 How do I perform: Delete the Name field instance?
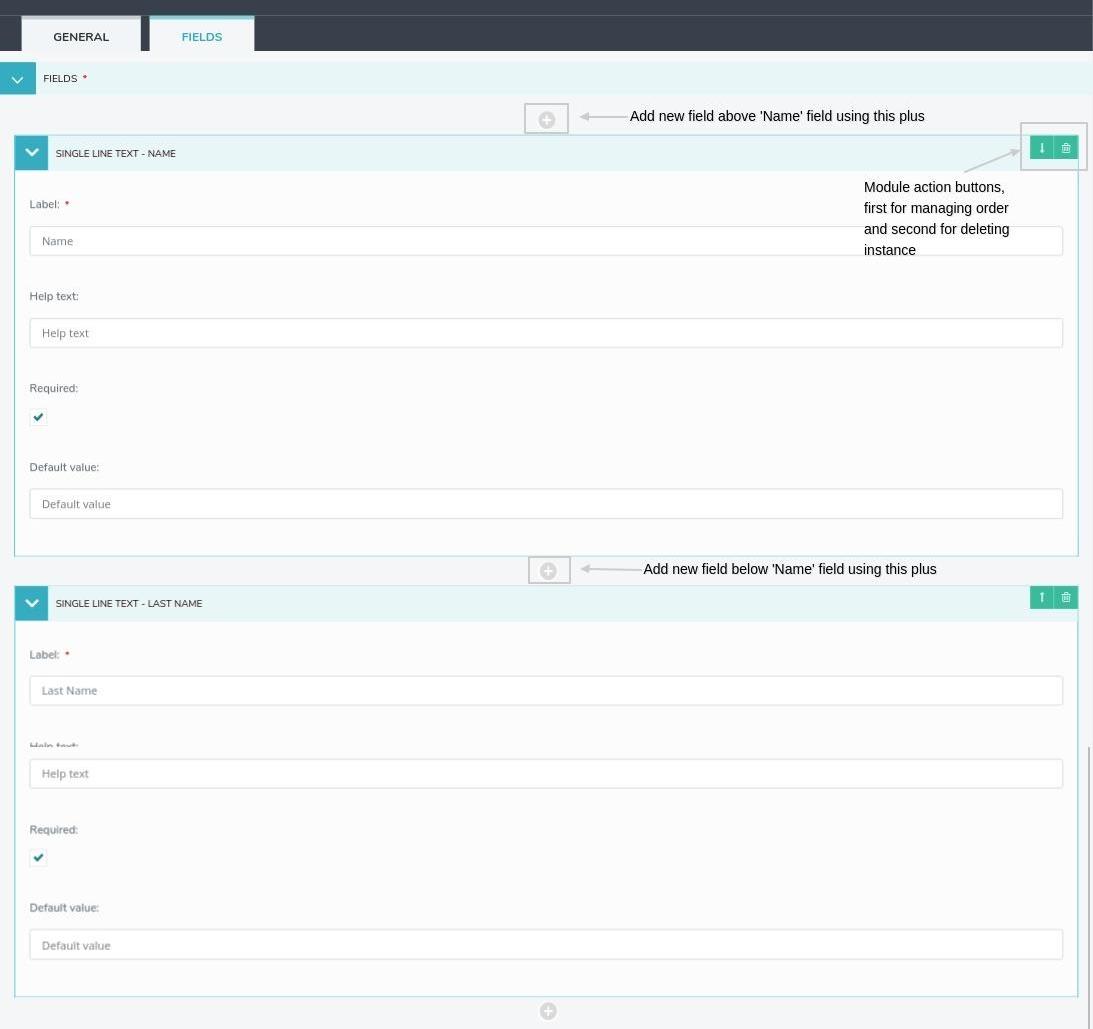tap(1066, 148)
